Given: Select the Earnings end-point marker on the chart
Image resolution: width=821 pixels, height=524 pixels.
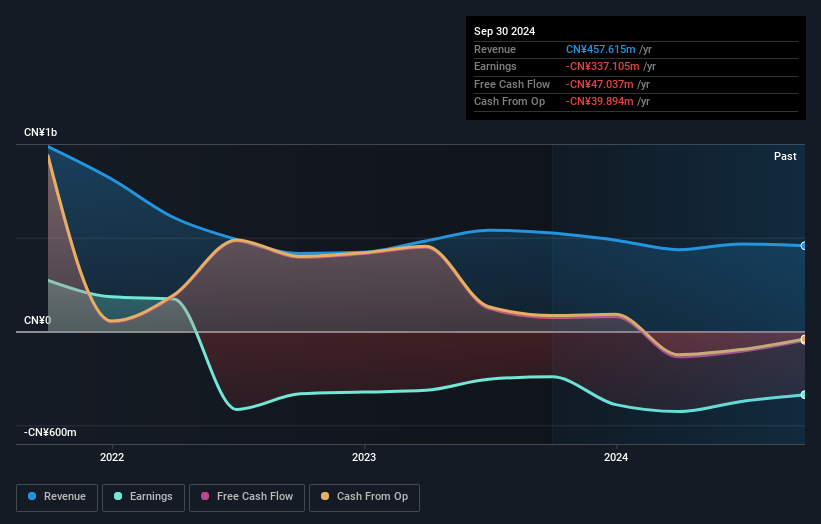Looking at the screenshot, I should click(804, 395).
